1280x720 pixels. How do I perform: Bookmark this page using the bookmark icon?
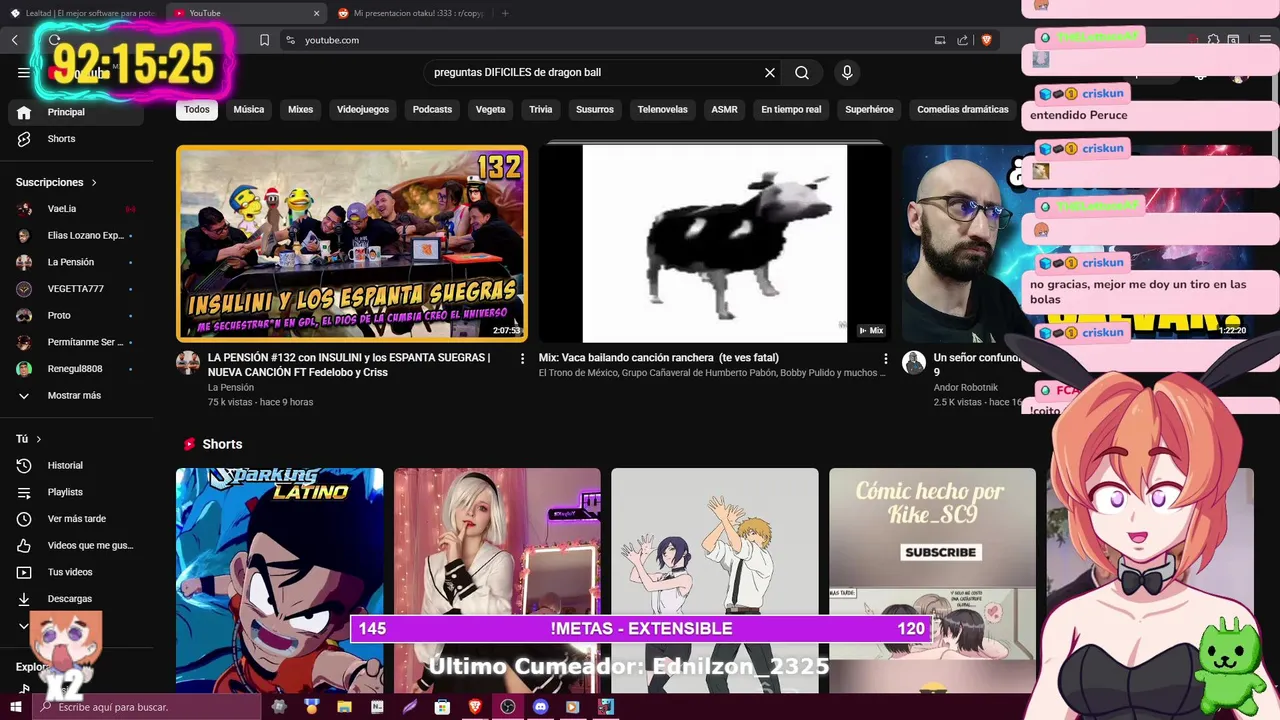point(264,40)
